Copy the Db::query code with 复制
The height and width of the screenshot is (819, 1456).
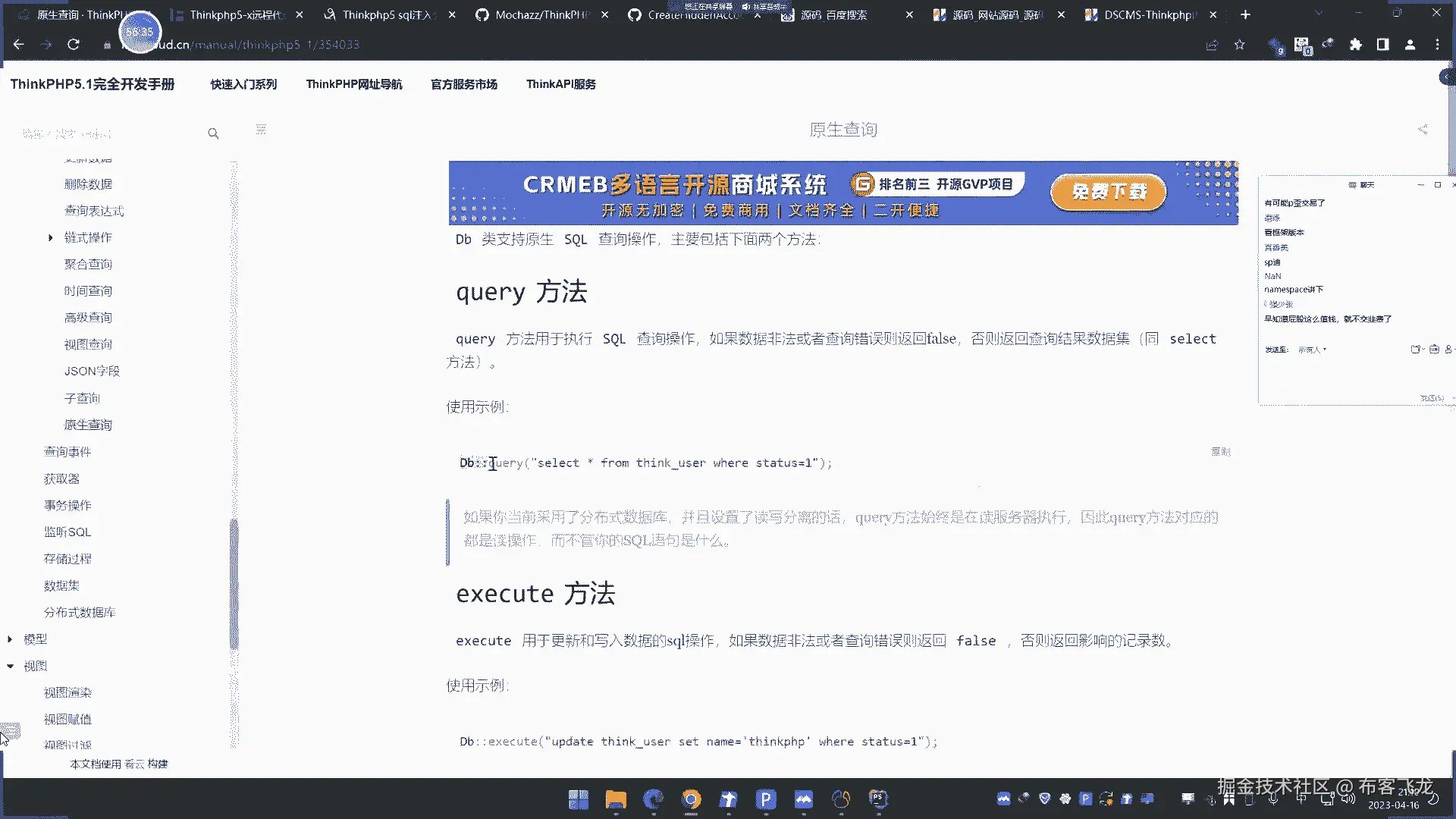[1220, 451]
